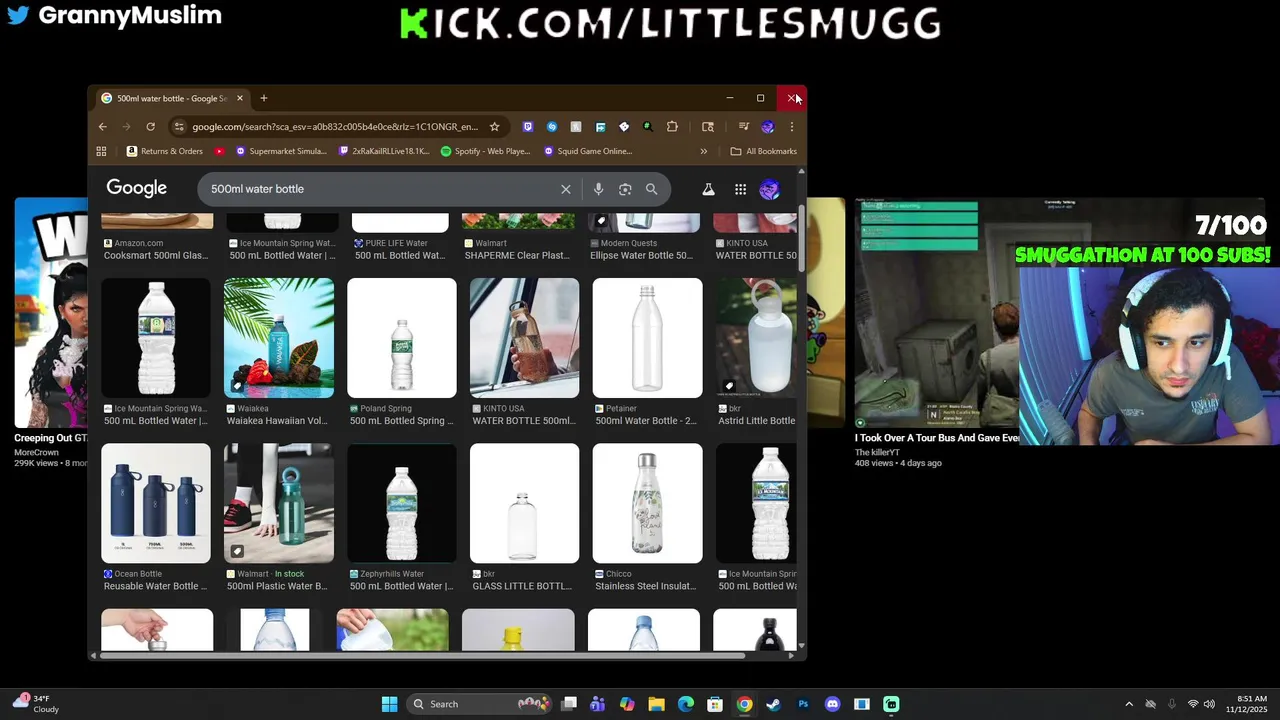Submit search with the magnifier icon

[x=652, y=189]
